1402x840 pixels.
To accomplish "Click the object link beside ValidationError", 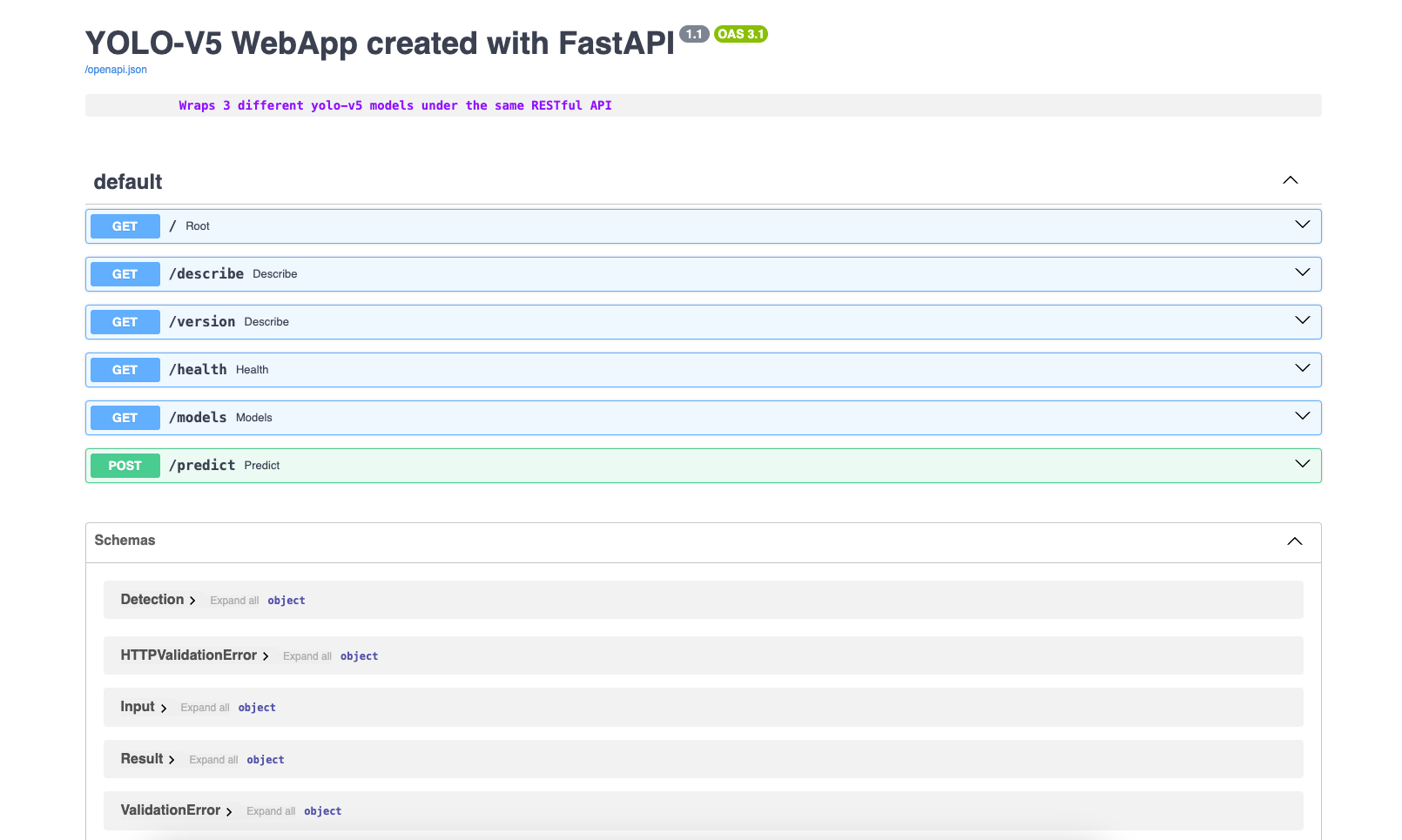I will [322, 810].
